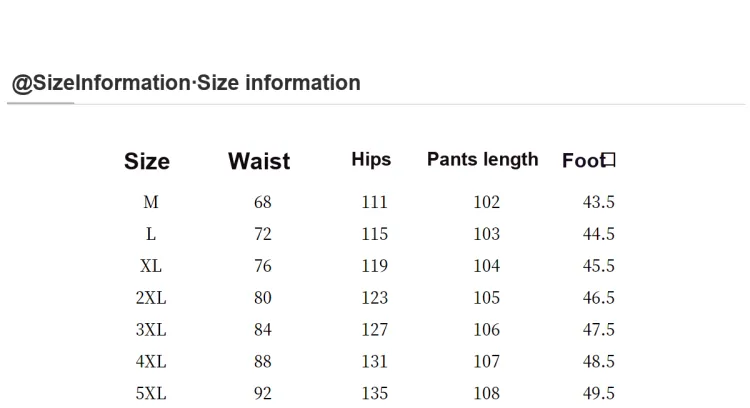
Task: Select the 3XL size row label
Action: pos(151,330)
